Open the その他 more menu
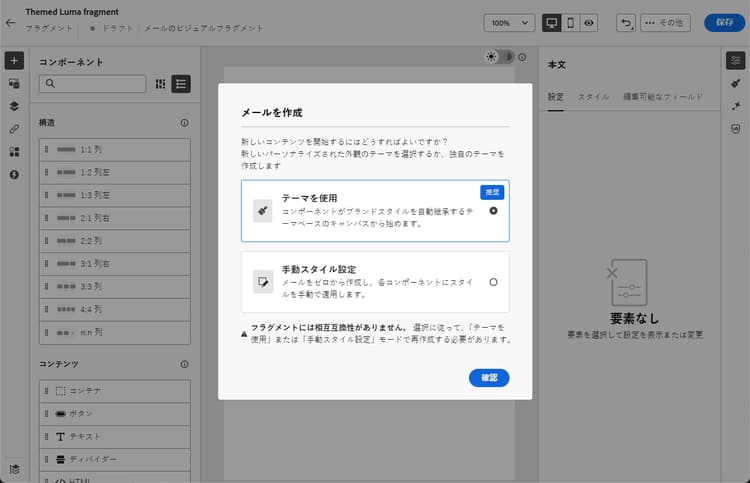Viewport: 750px width, 483px height. click(x=665, y=23)
